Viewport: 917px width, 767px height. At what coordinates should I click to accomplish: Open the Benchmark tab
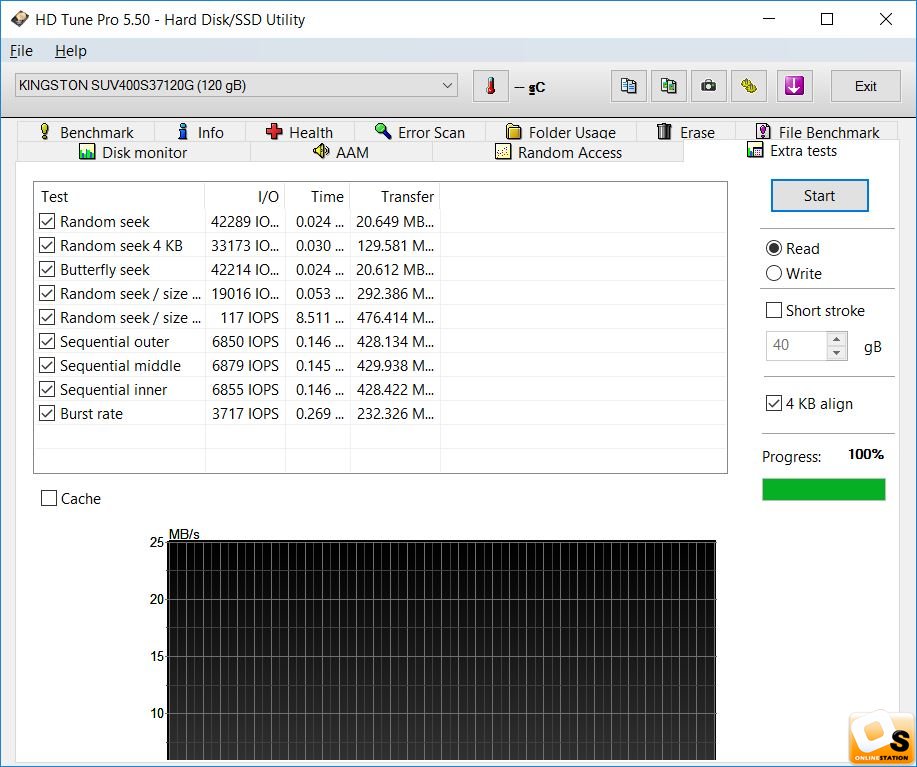coord(86,132)
